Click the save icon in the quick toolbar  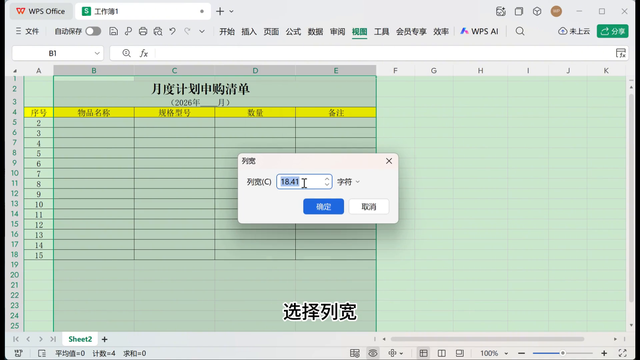[x=113, y=31]
